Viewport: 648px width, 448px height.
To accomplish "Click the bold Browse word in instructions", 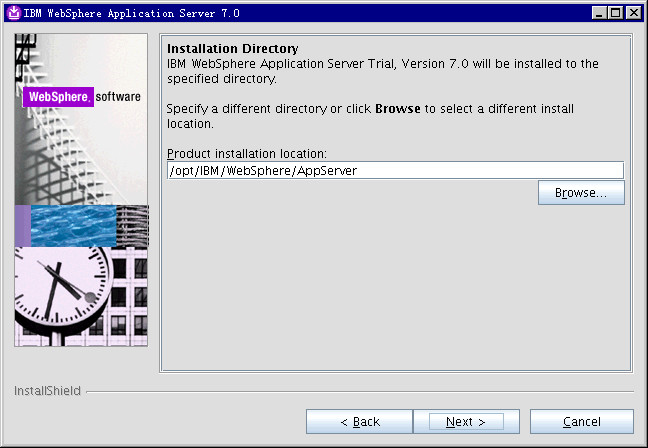I will click(x=397, y=108).
